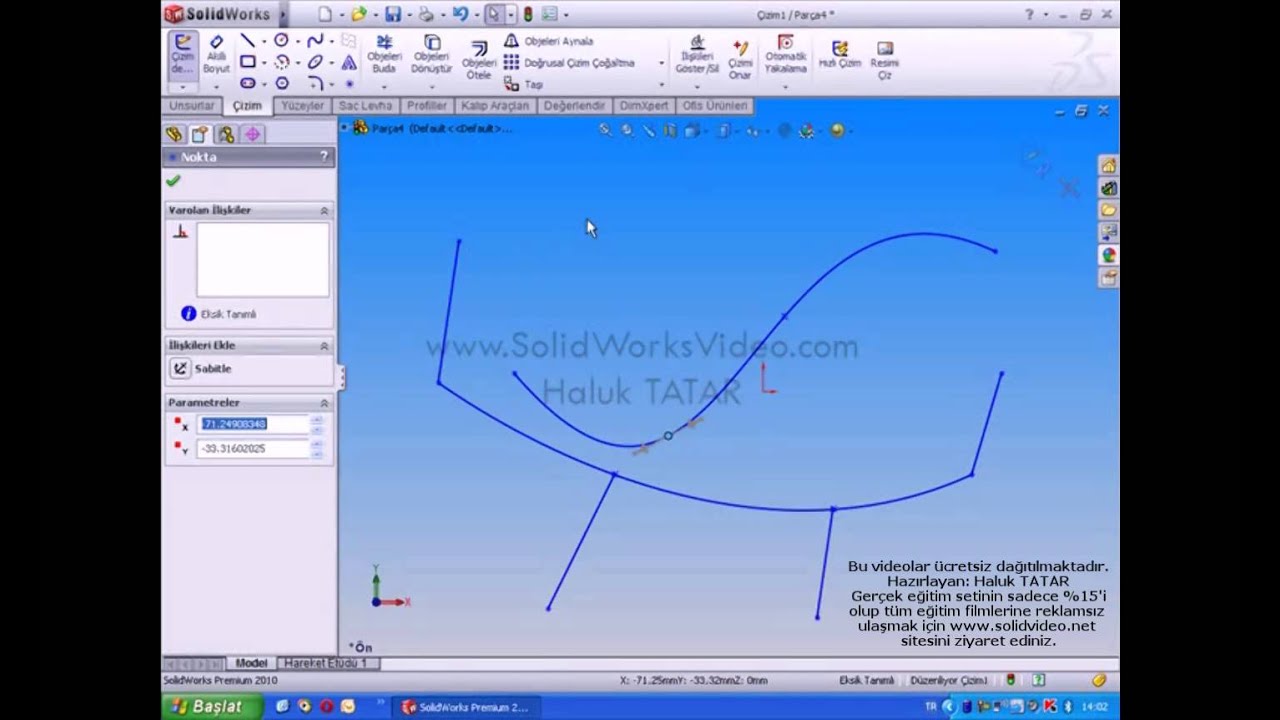The height and width of the screenshot is (720, 1280).
Task: Click the Çizim (Sketch) tool icon
Action: tap(182, 55)
